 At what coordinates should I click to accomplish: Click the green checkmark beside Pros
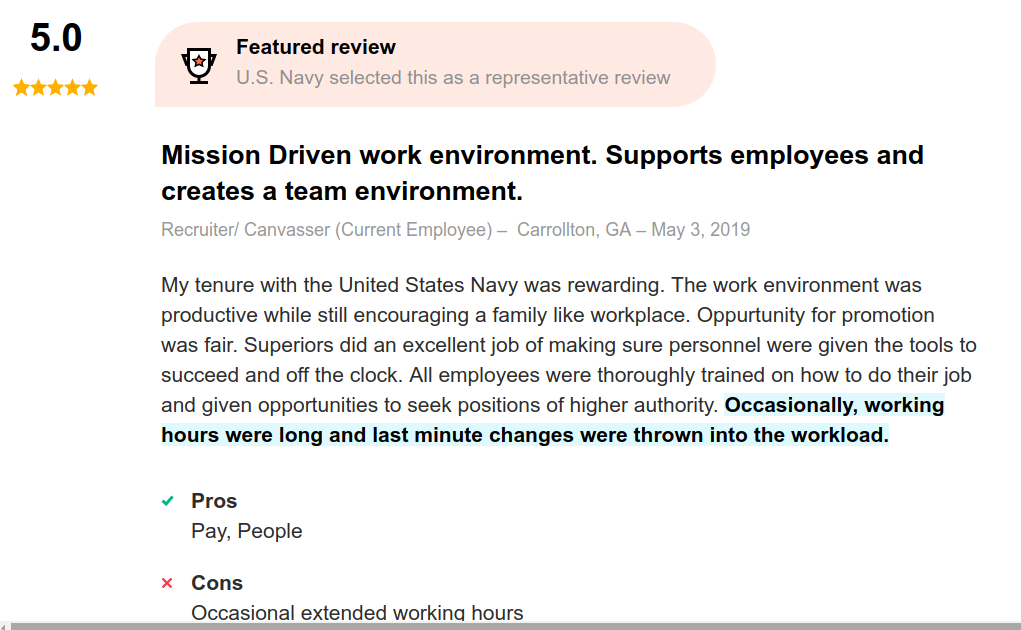[168, 501]
